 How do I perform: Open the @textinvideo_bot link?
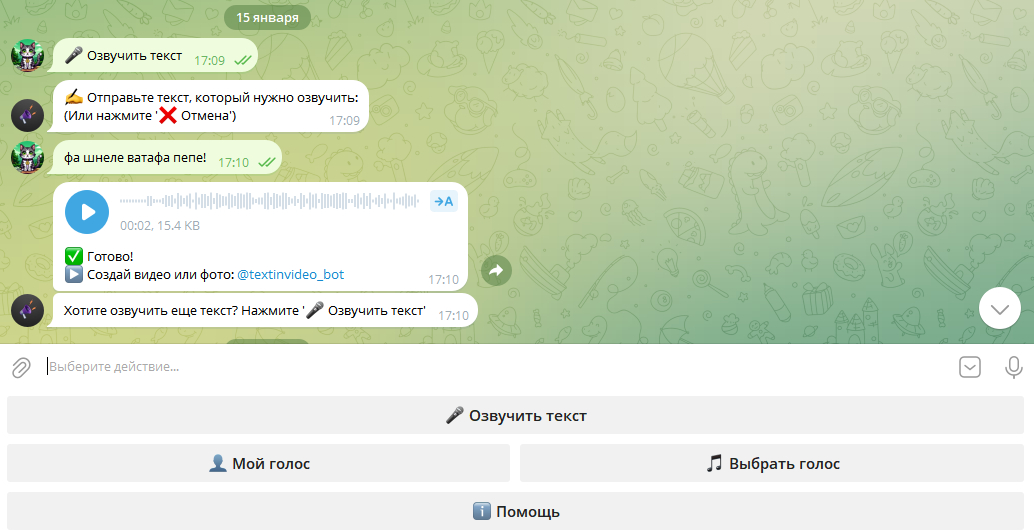tap(290, 274)
